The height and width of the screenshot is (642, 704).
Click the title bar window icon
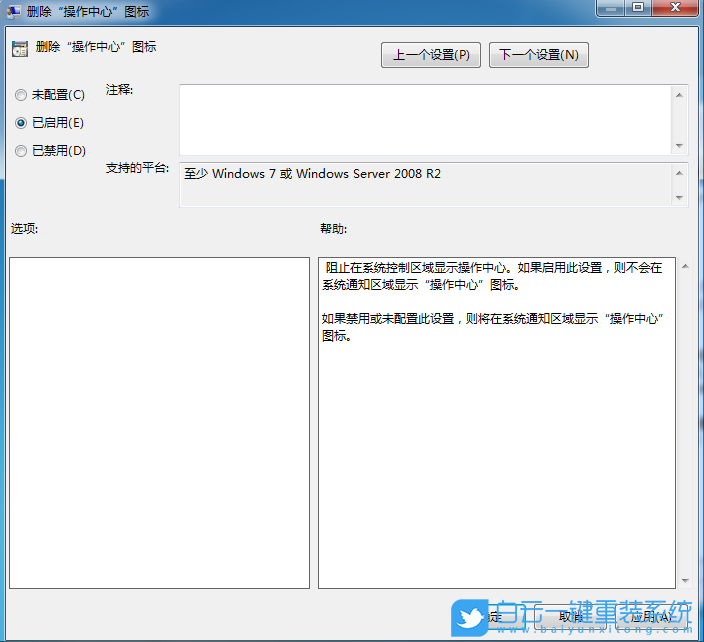pyautogui.click(x=13, y=12)
